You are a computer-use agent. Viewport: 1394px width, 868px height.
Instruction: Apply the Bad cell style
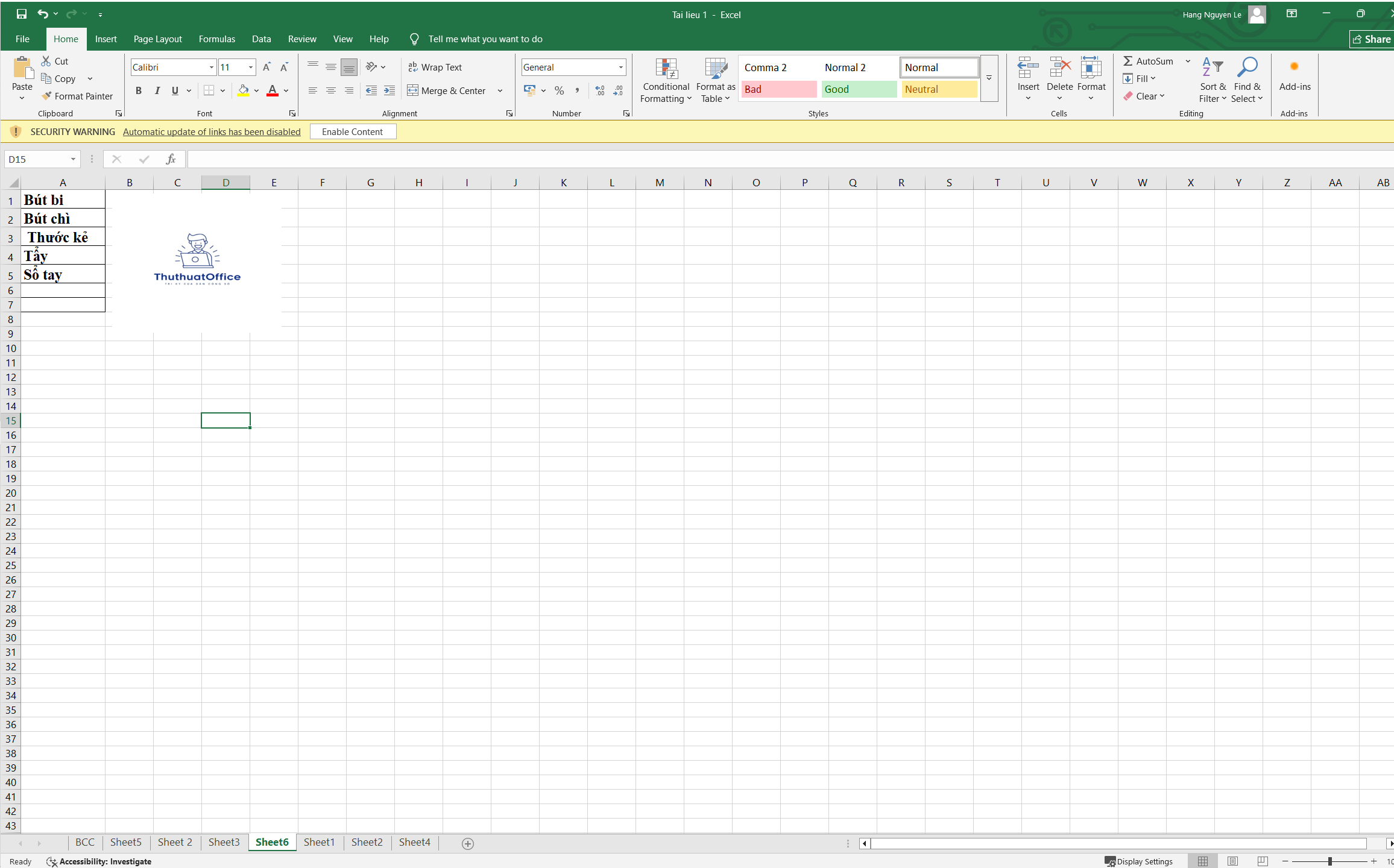[x=778, y=89]
